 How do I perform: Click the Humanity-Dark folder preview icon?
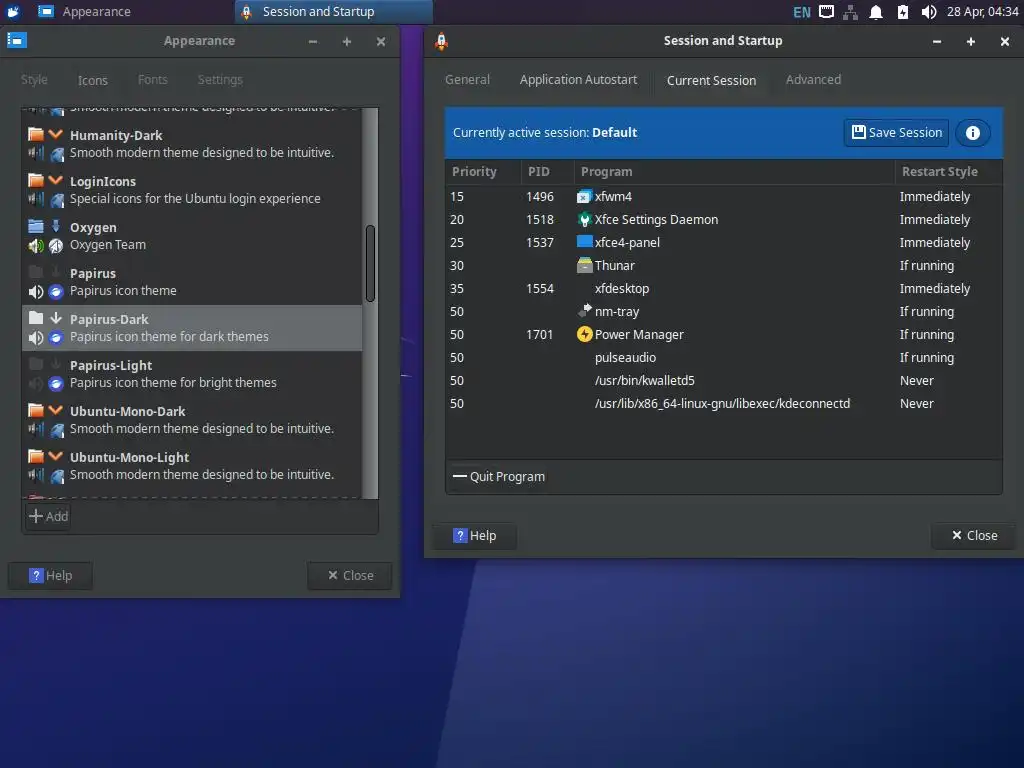(36, 135)
